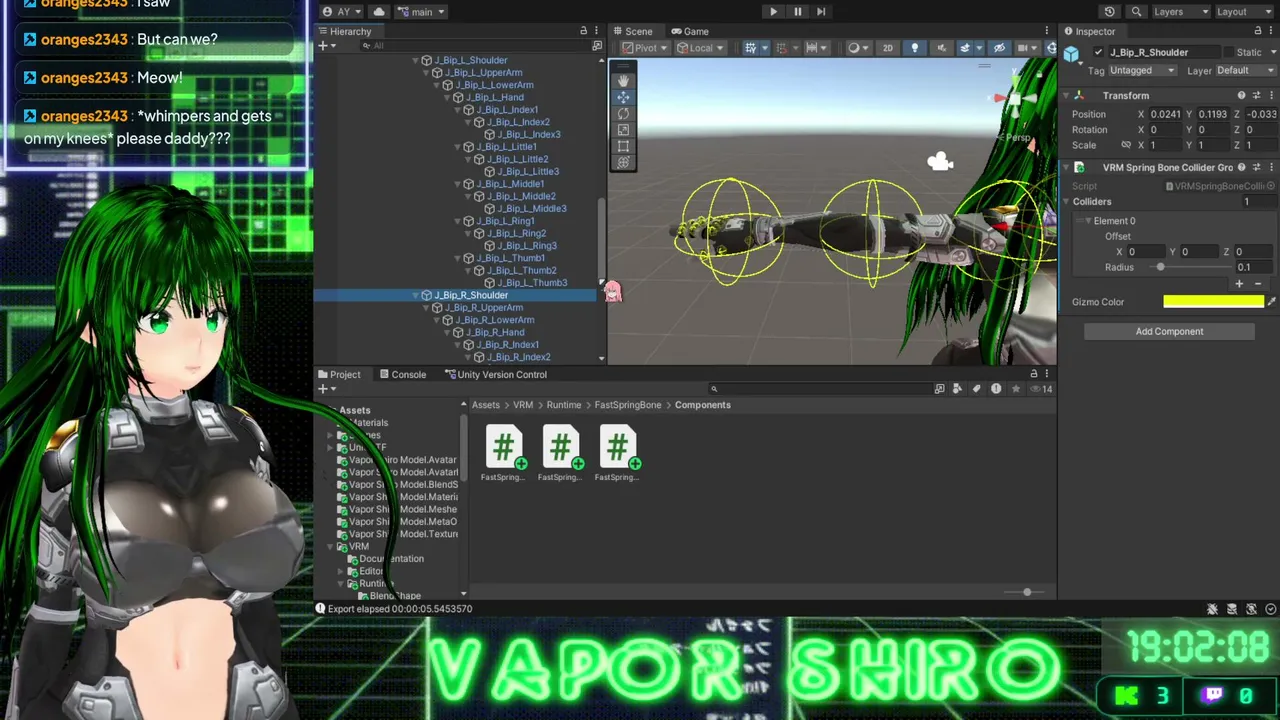Click the Scale constrained proportions link icon
This screenshot has height=720, width=1280.
[1126, 145]
